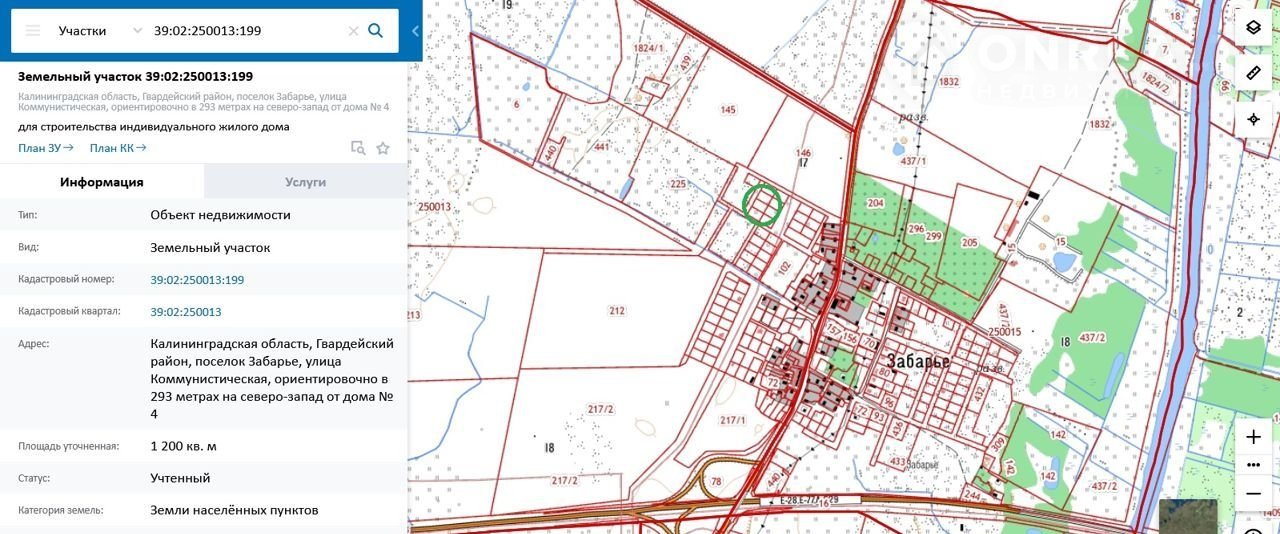This screenshot has width=1280, height=534.
Task: Click the cadastral number search input
Action: (245, 31)
